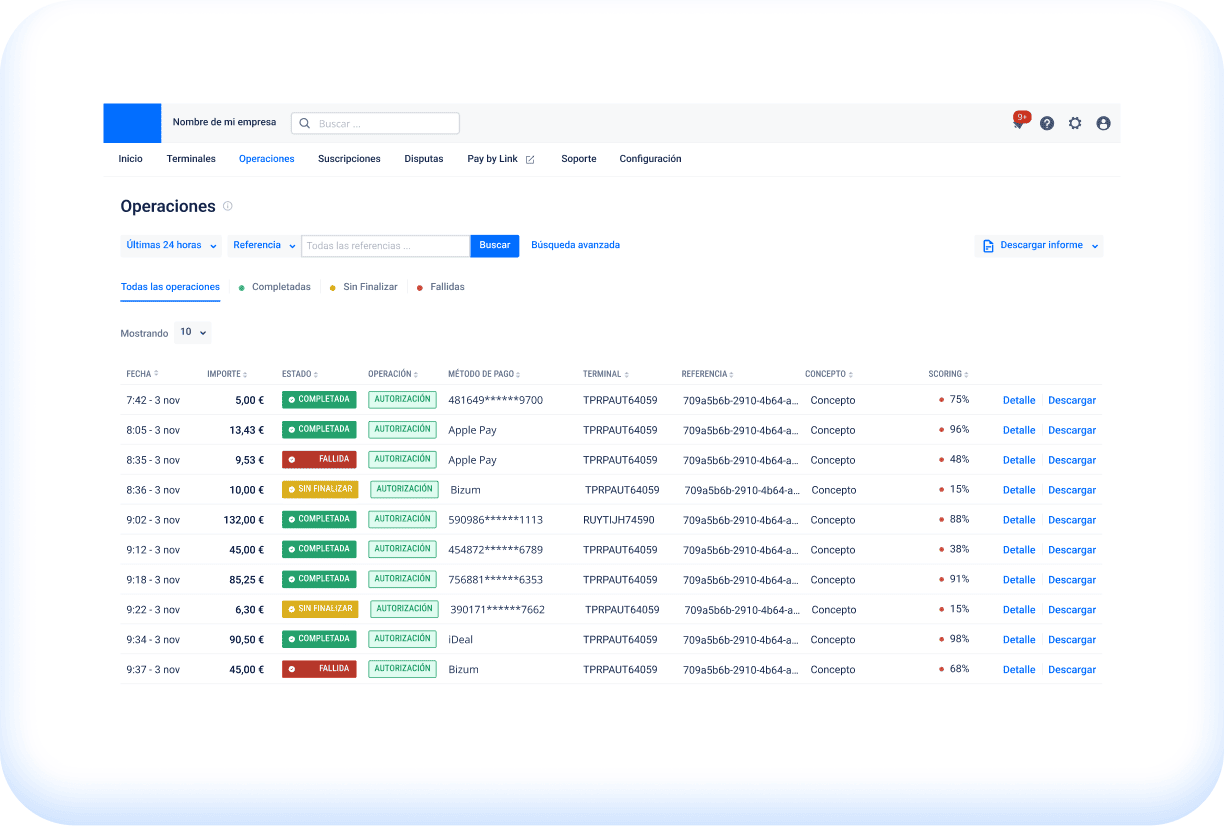Click card number 390171******7662

coord(497,610)
